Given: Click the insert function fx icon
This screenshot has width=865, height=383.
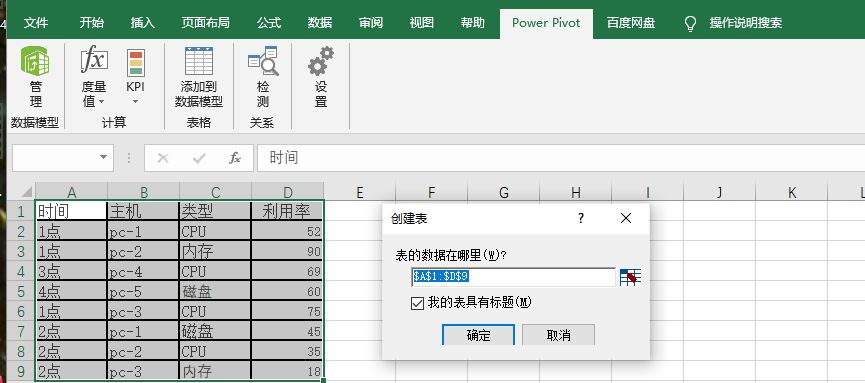Looking at the screenshot, I should tap(235, 158).
